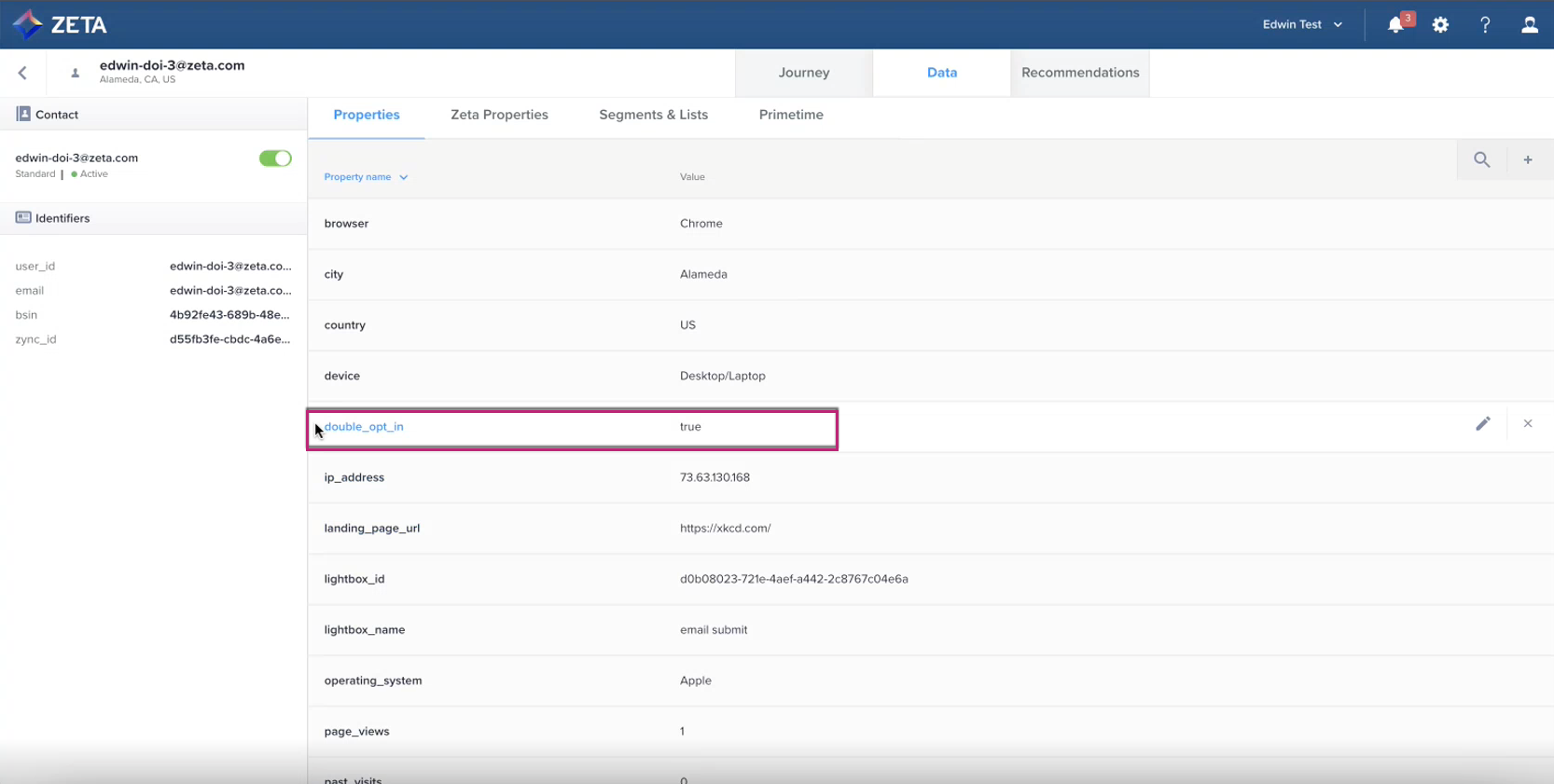Delete the double_opt_in property row
The image size is (1554, 784).
pyautogui.click(x=1528, y=424)
